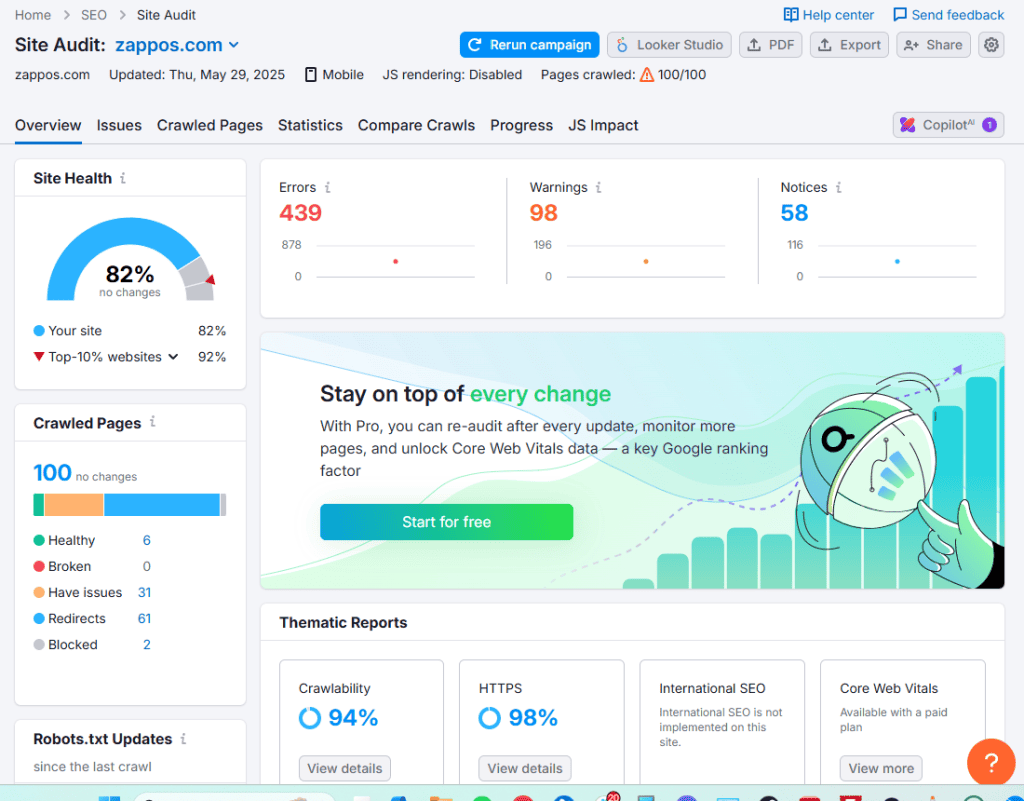Open the orange help question-mark button
Image resolution: width=1024 pixels, height=801 pixels.
tap(991, 762)
